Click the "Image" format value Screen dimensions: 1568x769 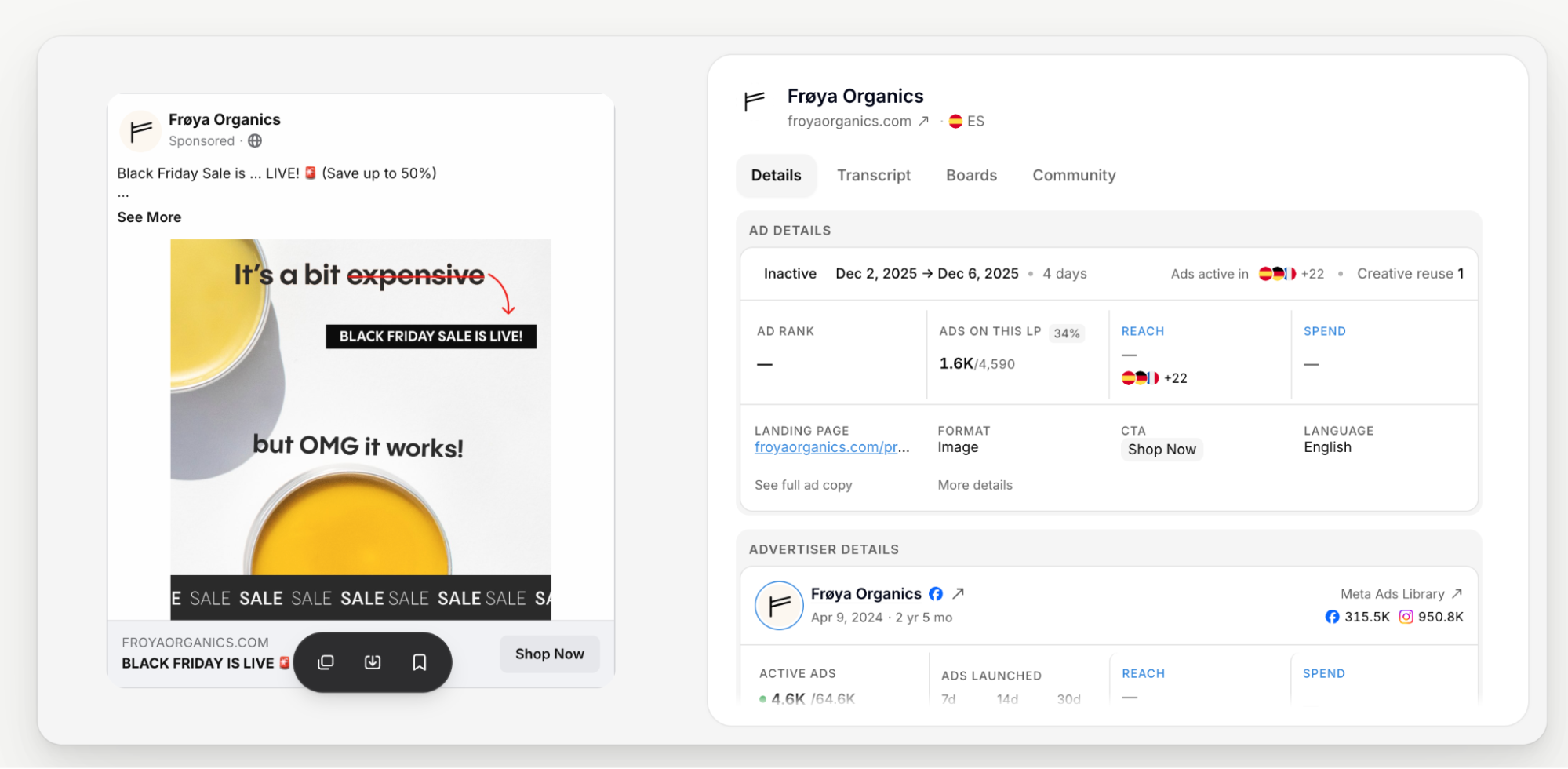coord(958,447)
